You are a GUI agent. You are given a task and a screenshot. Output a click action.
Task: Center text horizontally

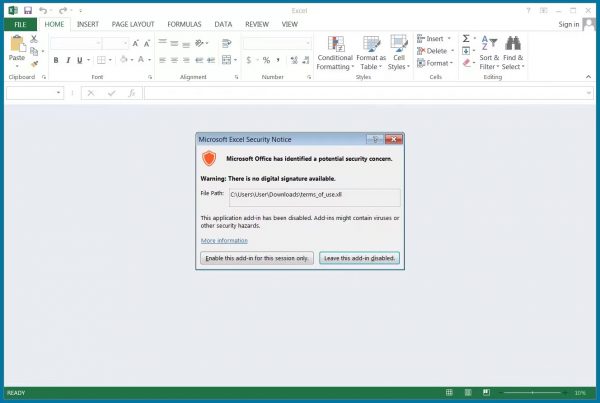[x=174, y=60]
